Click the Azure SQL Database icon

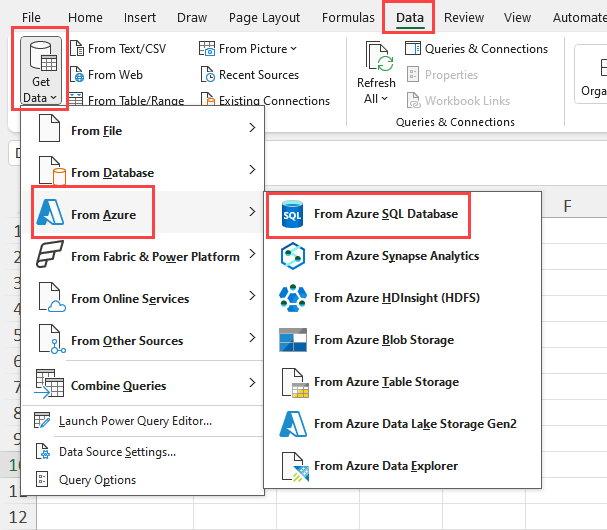[x=292, y=214]
